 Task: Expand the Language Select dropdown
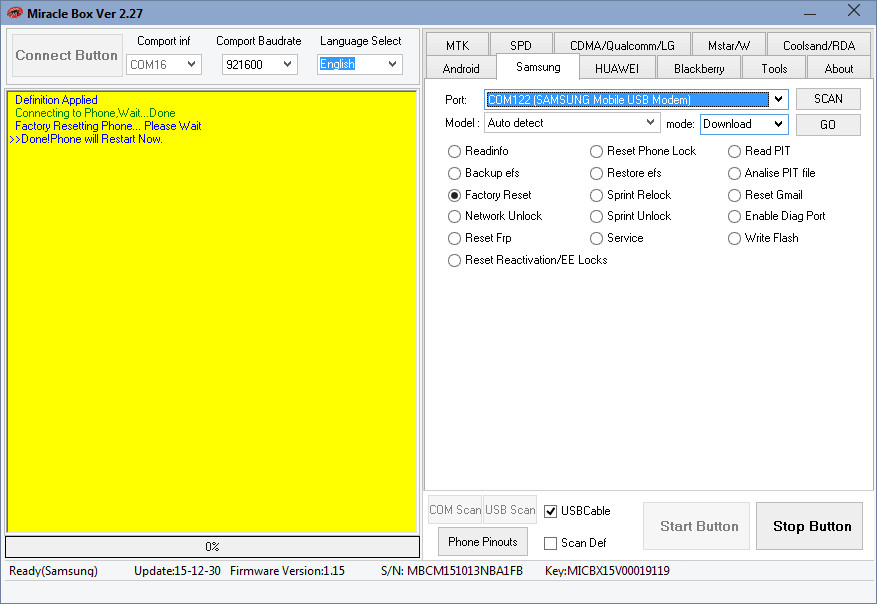click(x=391, y=64)
